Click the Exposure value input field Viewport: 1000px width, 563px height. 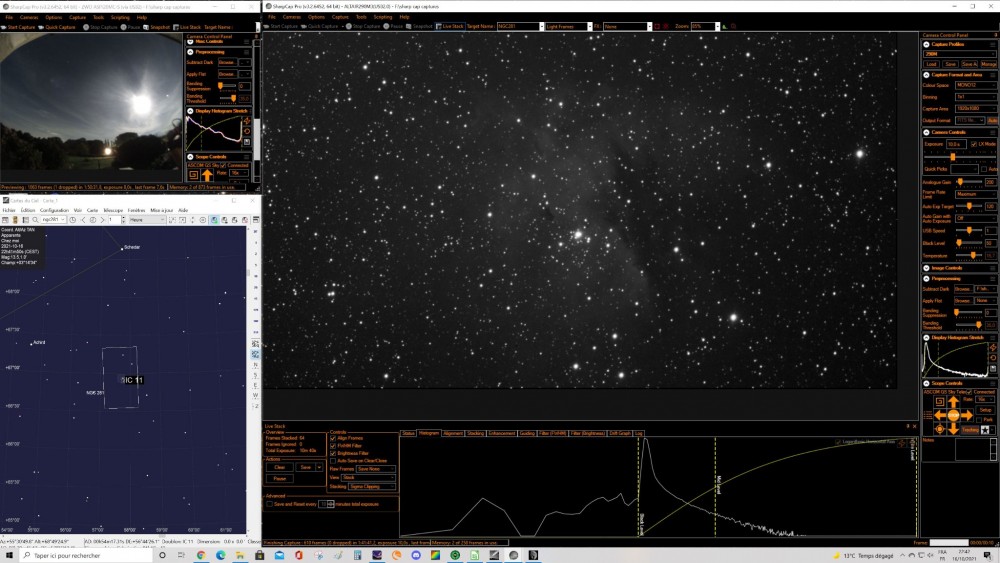click(957, 144)
